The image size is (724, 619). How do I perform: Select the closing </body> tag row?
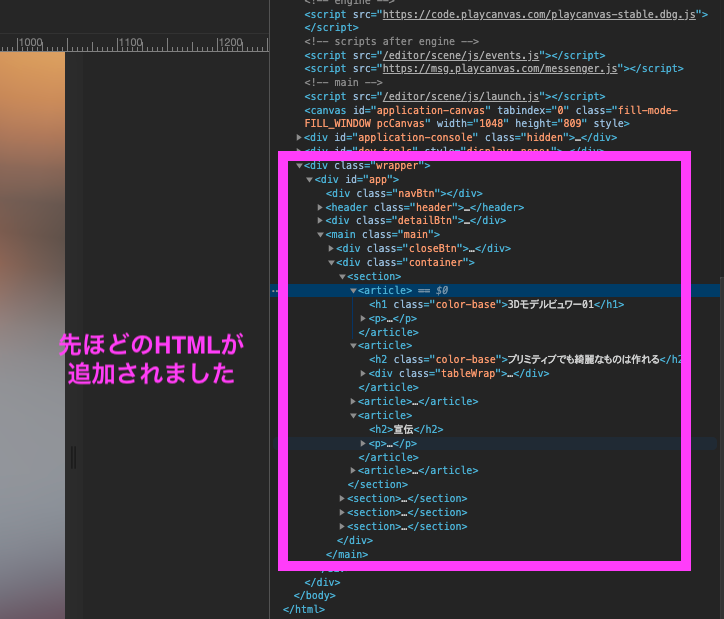(x=314, y=595)
